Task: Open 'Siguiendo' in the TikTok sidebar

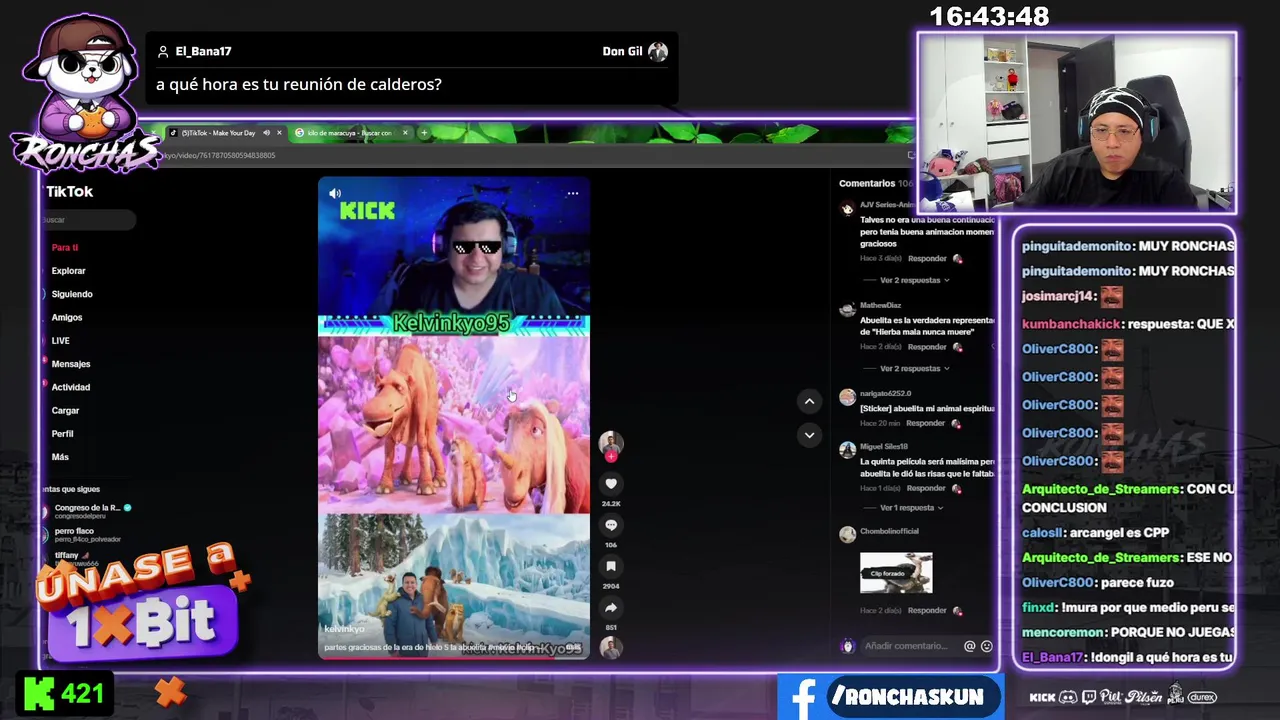Action: point(72,294)
